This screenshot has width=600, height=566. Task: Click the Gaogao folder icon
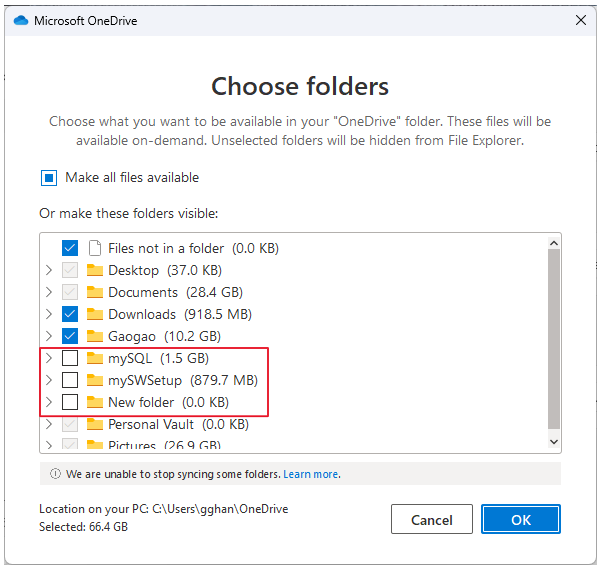pyautogui.click(x=95, y=336)
